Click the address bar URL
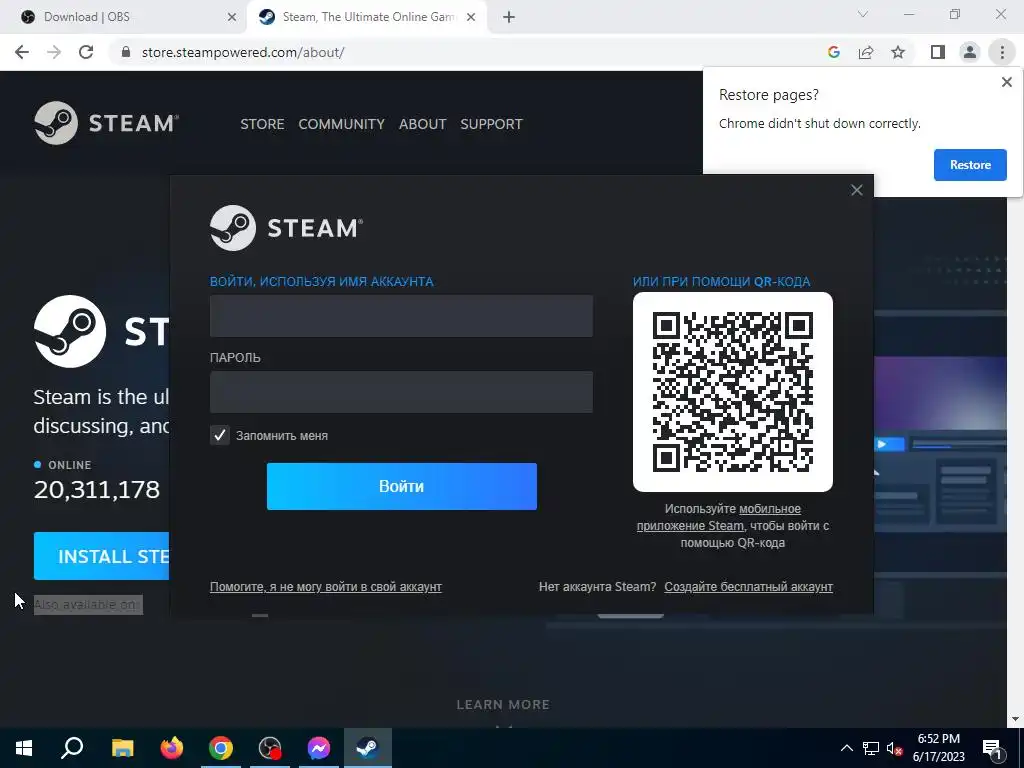 click(x=243, y=52)
